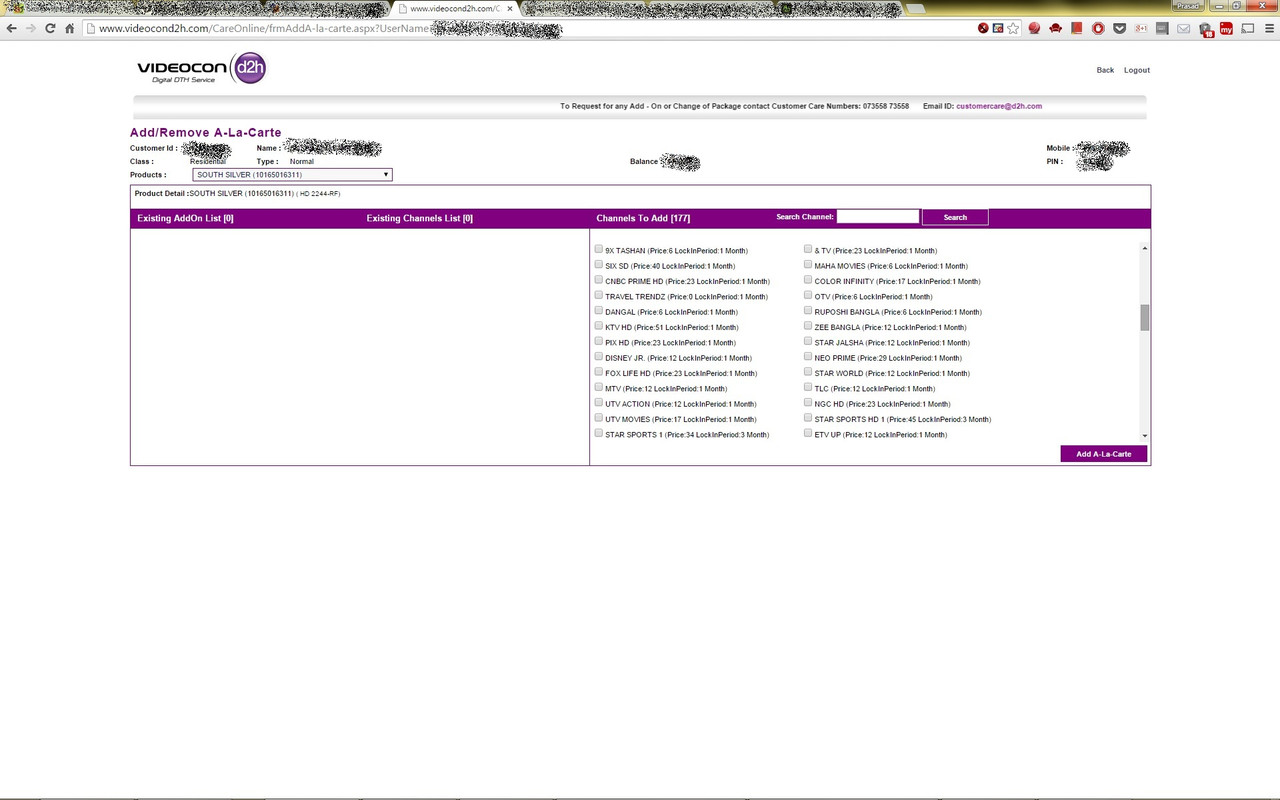
Task: Click the red blocked-plugin icon in address bar
Action: point(983,28)
